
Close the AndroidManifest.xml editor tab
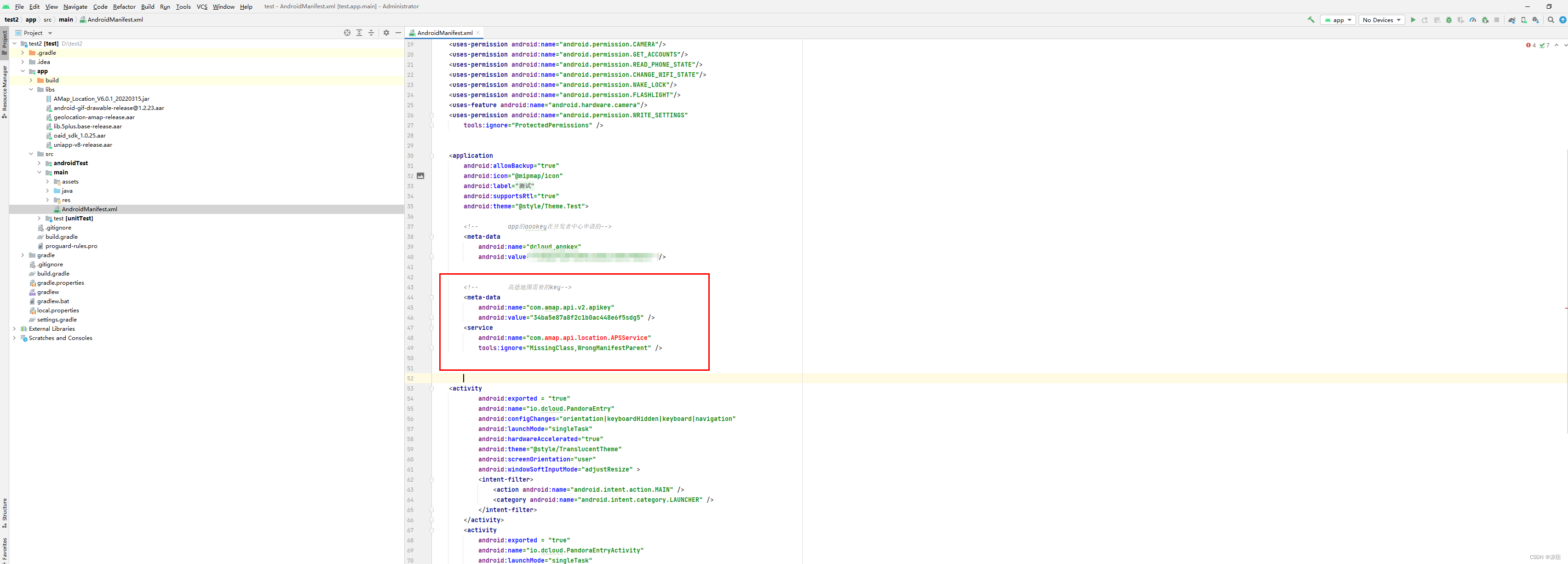[x=478, y=33]
